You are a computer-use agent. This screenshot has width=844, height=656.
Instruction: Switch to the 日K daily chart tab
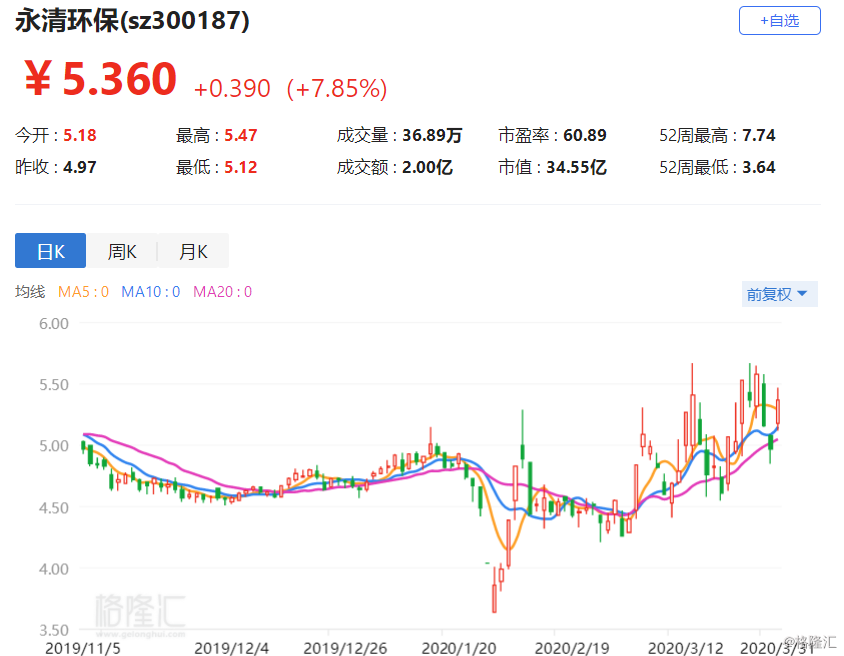click(x=51, y=251)
